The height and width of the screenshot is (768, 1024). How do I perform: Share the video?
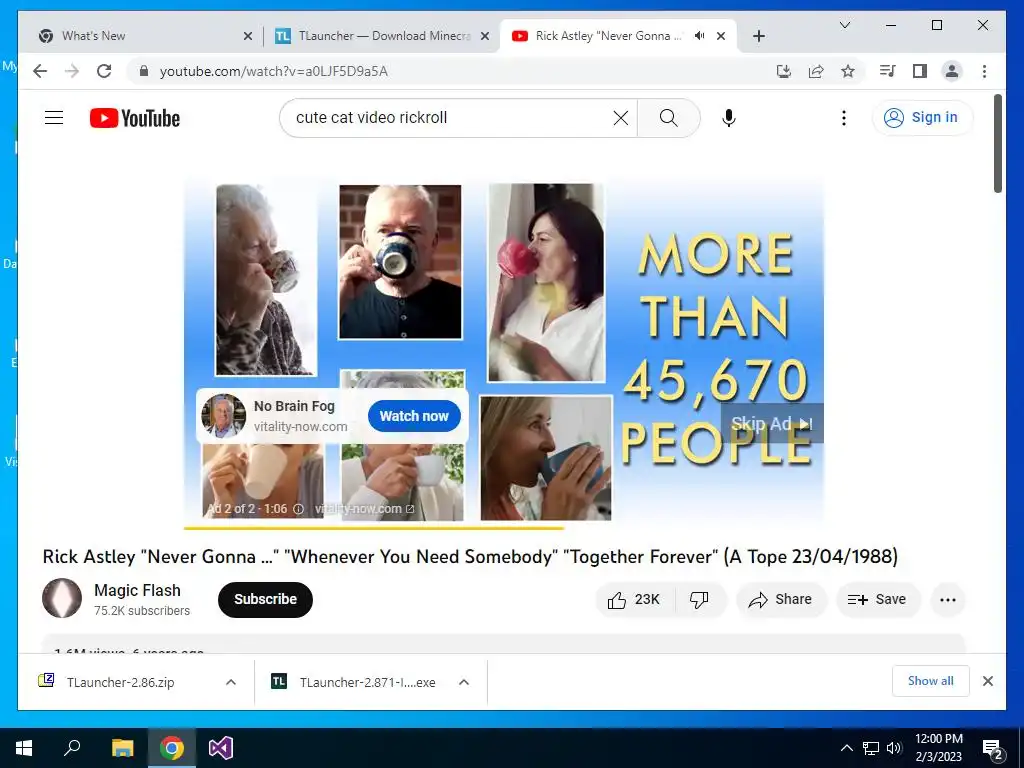pos(781,600)
